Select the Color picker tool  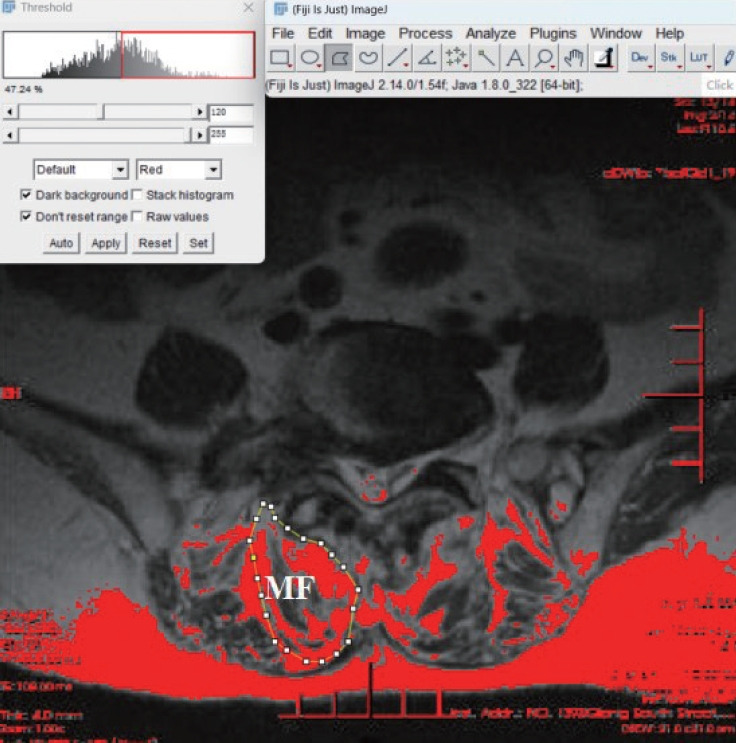click(604, 58)
